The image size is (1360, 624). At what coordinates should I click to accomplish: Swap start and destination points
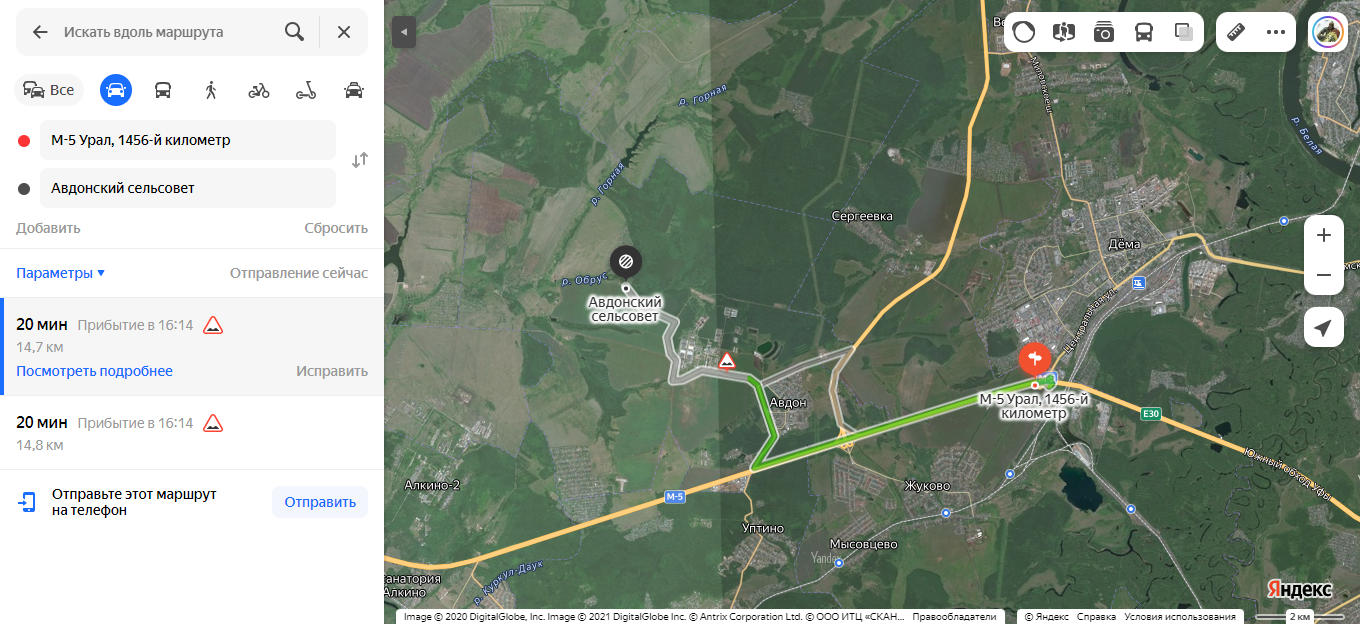(360, 160)
